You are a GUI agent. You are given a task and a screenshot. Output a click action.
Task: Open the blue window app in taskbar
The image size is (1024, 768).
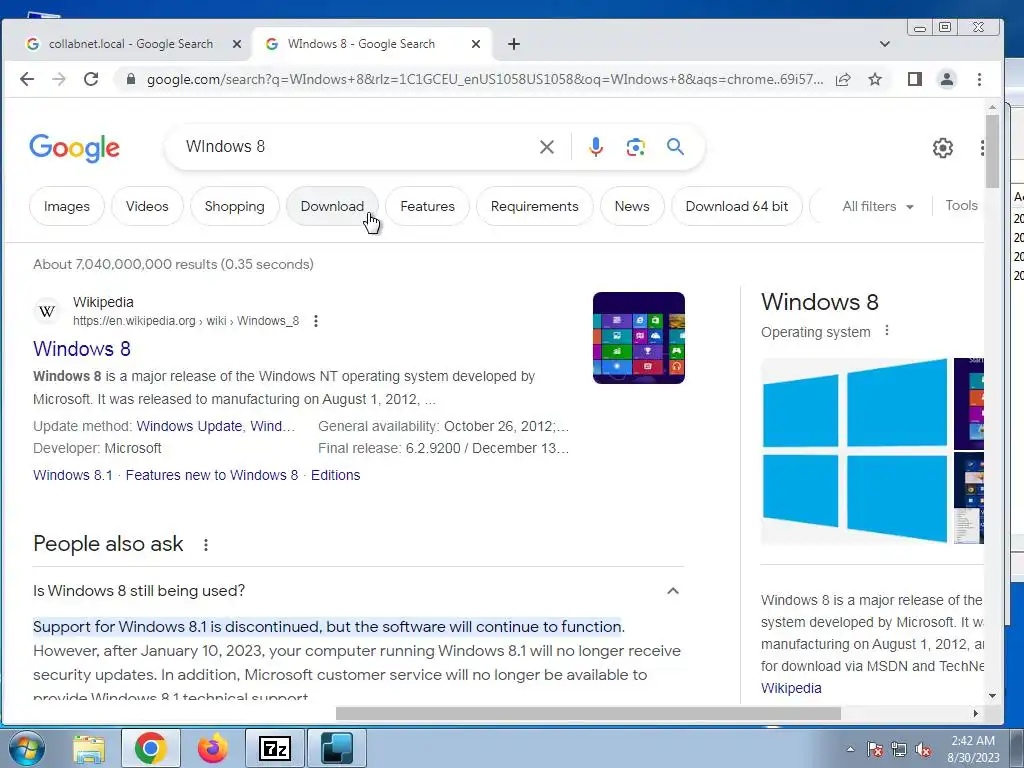337,748
